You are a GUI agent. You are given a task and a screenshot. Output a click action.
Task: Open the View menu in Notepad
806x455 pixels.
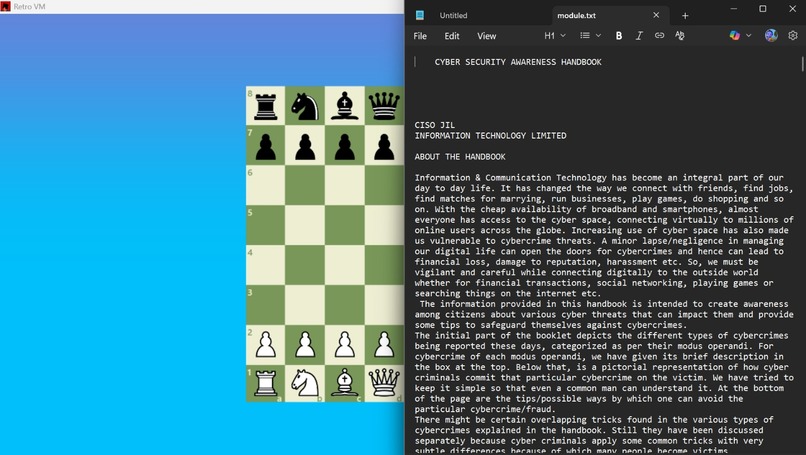point(486,36)
